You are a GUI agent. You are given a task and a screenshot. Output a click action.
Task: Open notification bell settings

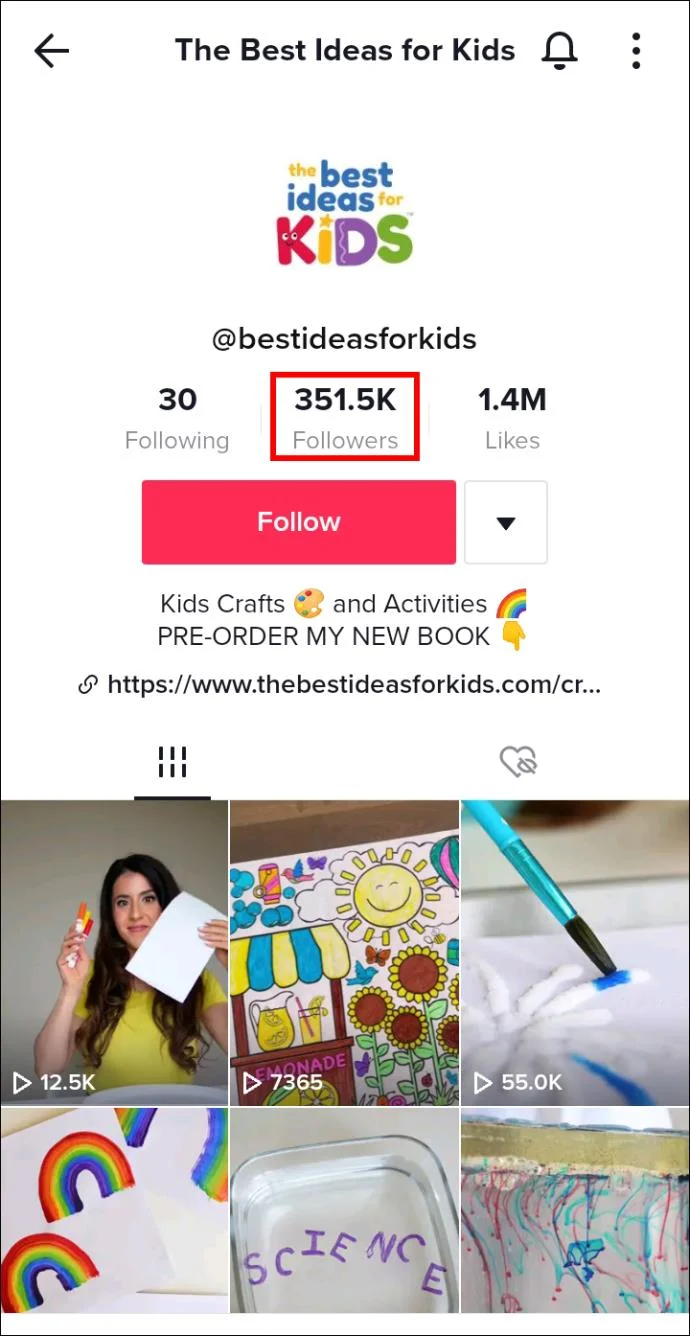[x=560, y=50]
